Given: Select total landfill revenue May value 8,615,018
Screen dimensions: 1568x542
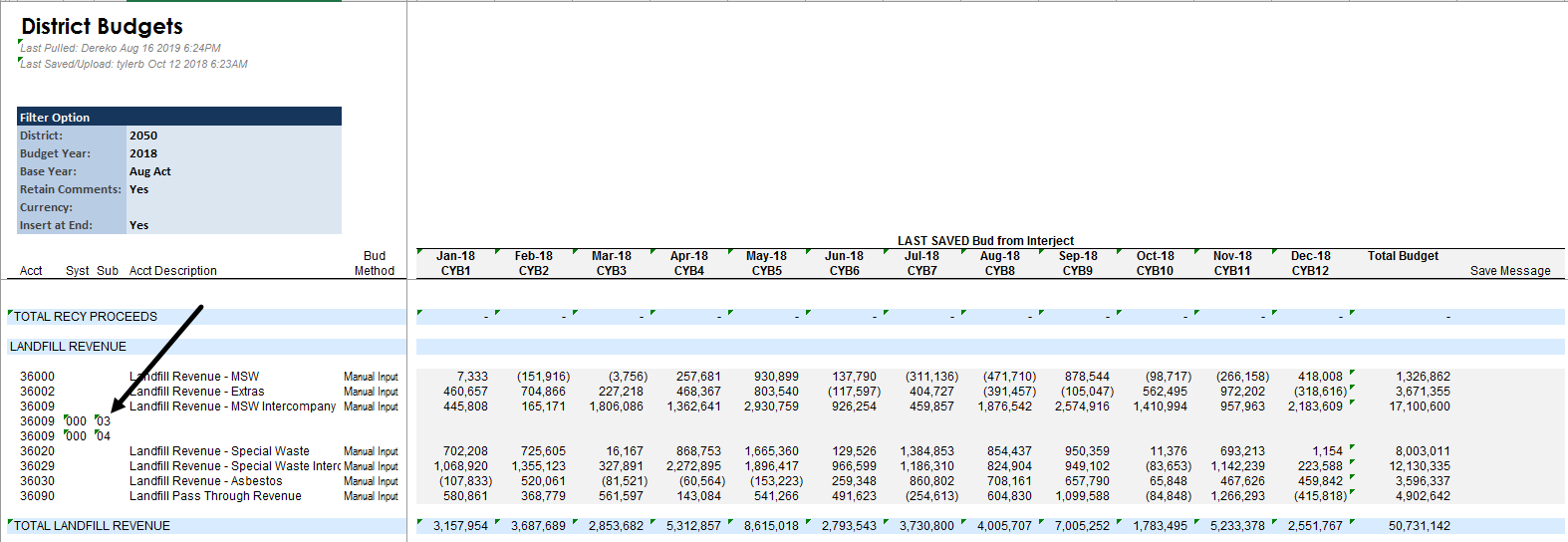Looking at the screenshot, I should point(771,526).
